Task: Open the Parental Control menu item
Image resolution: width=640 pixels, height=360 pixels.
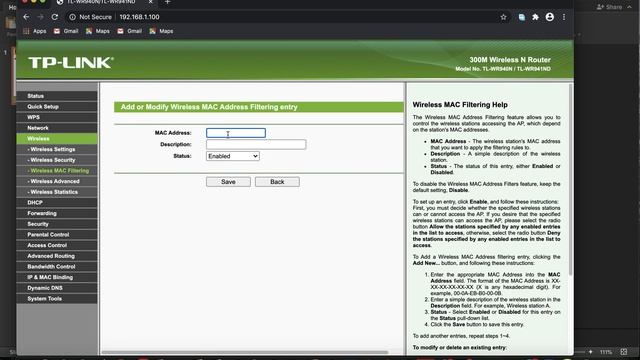Action: [57, 235]
